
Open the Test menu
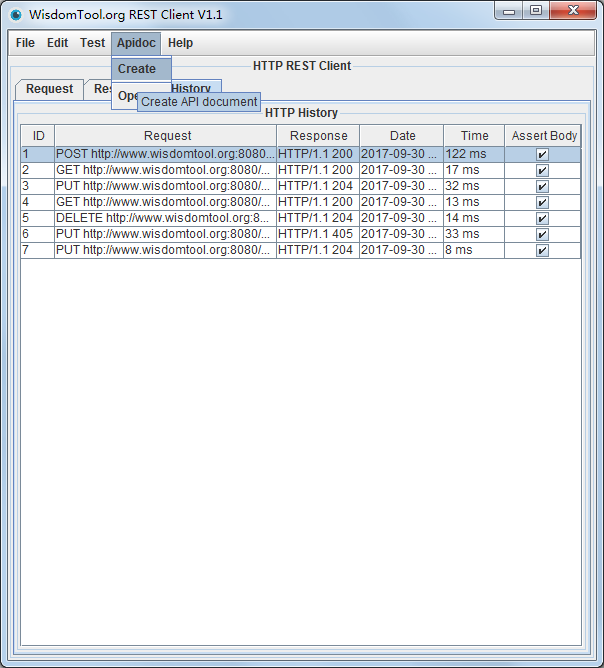coord(92,43)
